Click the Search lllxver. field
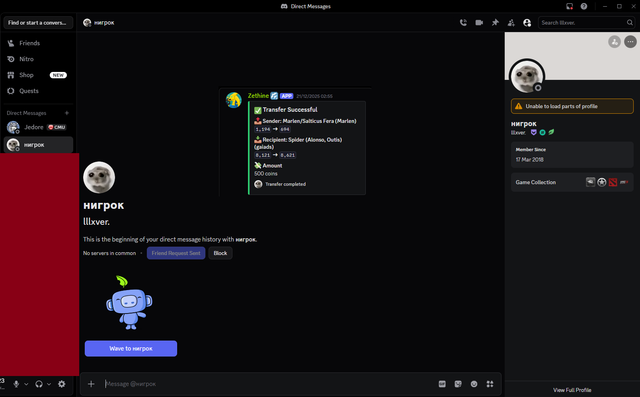This screenshot has height=397, width=640. coord(586,23)
